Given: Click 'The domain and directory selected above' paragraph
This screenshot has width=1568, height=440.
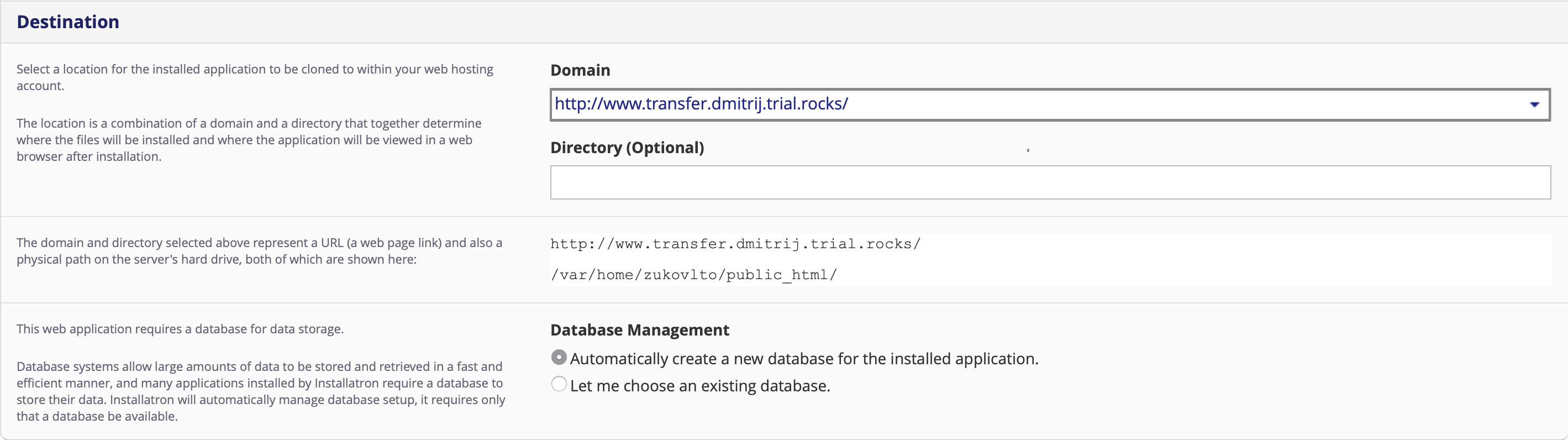Looking at the screenshot, I should 259,251.
